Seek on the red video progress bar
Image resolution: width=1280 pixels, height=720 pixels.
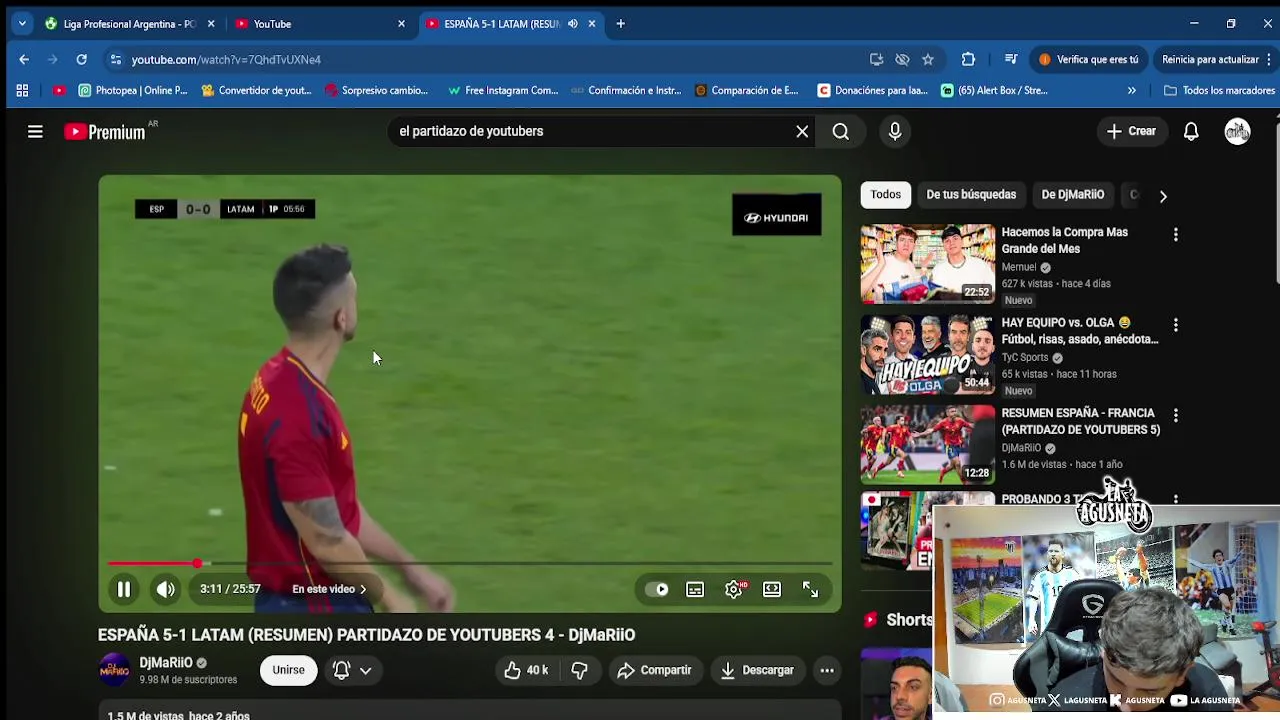[470, 564]
